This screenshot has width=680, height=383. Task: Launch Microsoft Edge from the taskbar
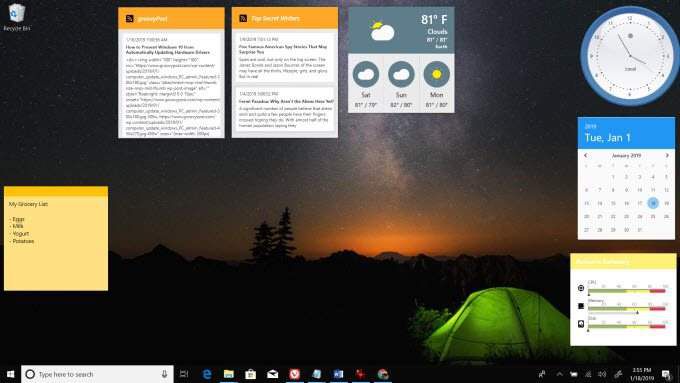(207, 374)
